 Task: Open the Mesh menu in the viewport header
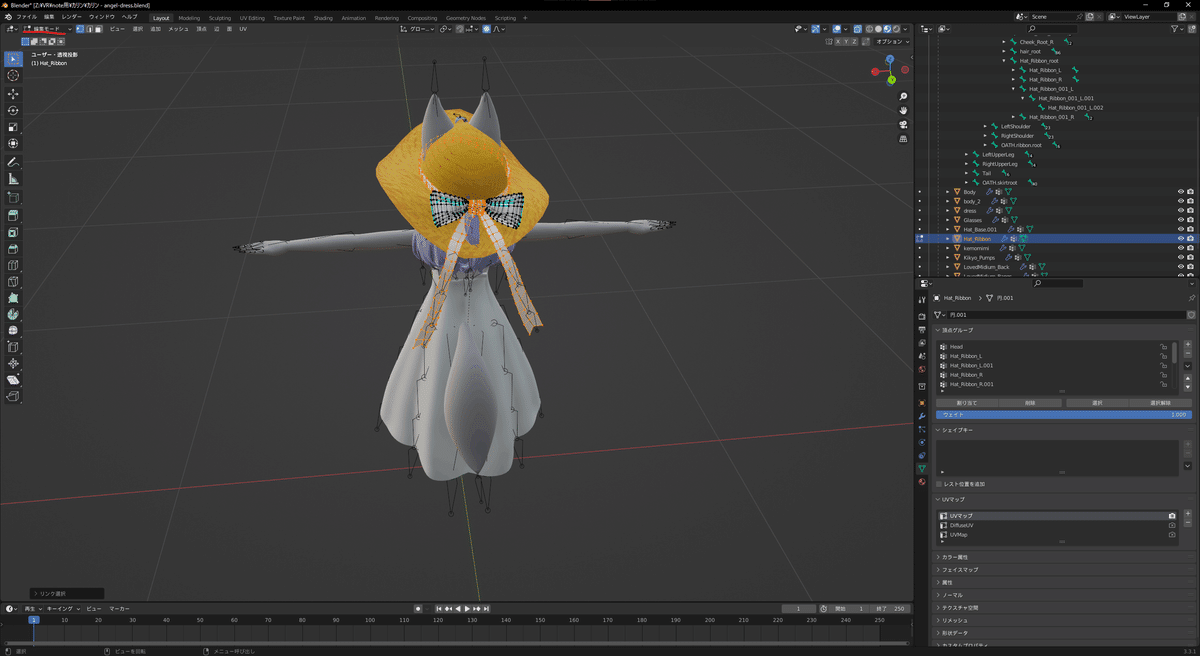(178, 29)
